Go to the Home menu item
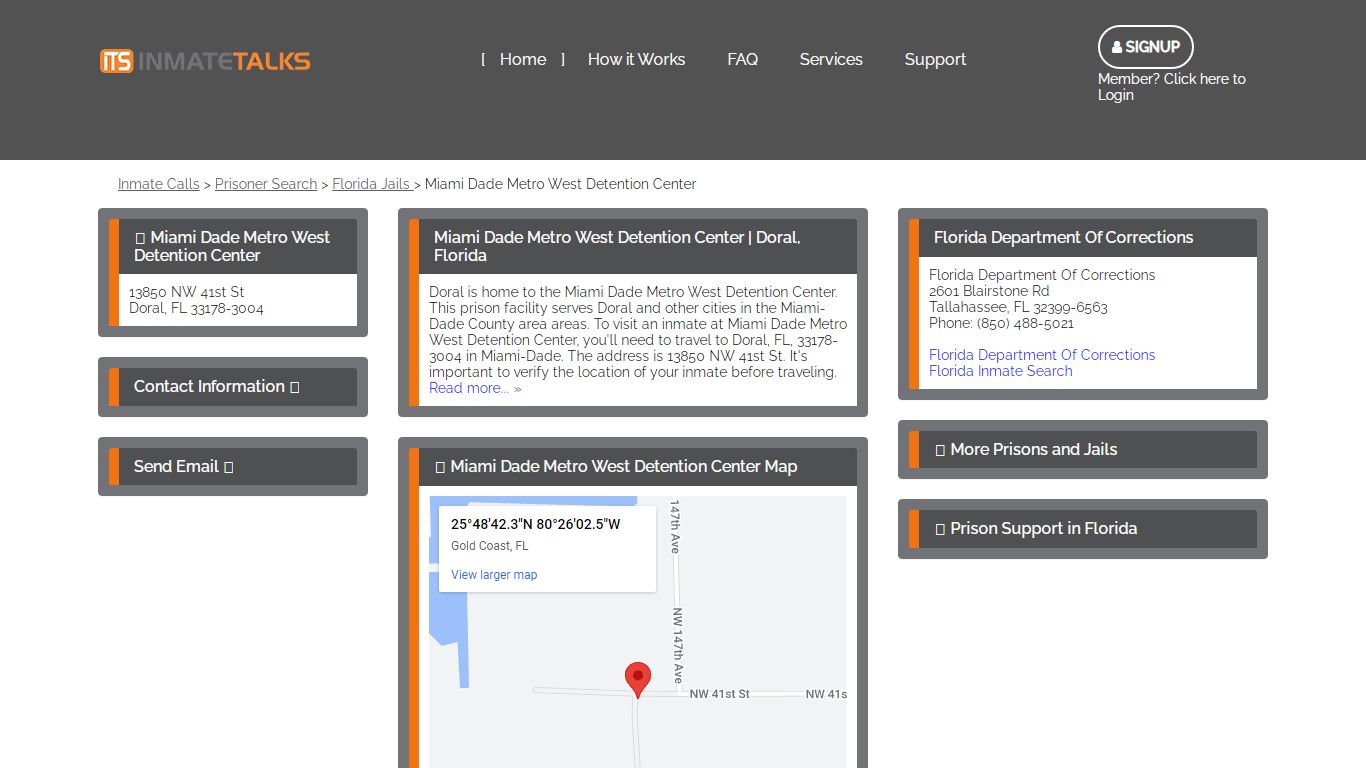Viewport: 1366px width, 768px height. [523, 59]
